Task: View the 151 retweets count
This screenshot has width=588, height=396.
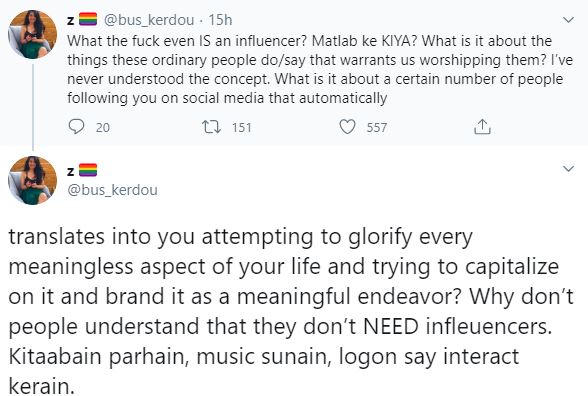Action: point(242,128)
